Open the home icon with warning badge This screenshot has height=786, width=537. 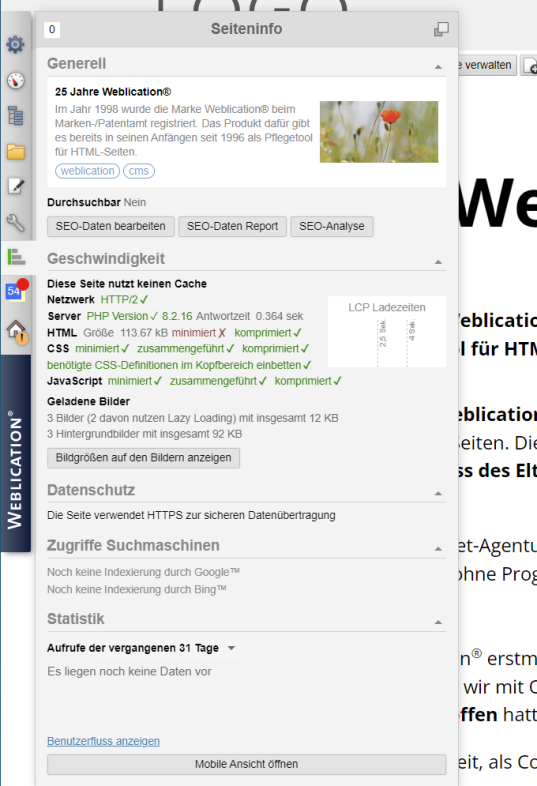[17, 331]
